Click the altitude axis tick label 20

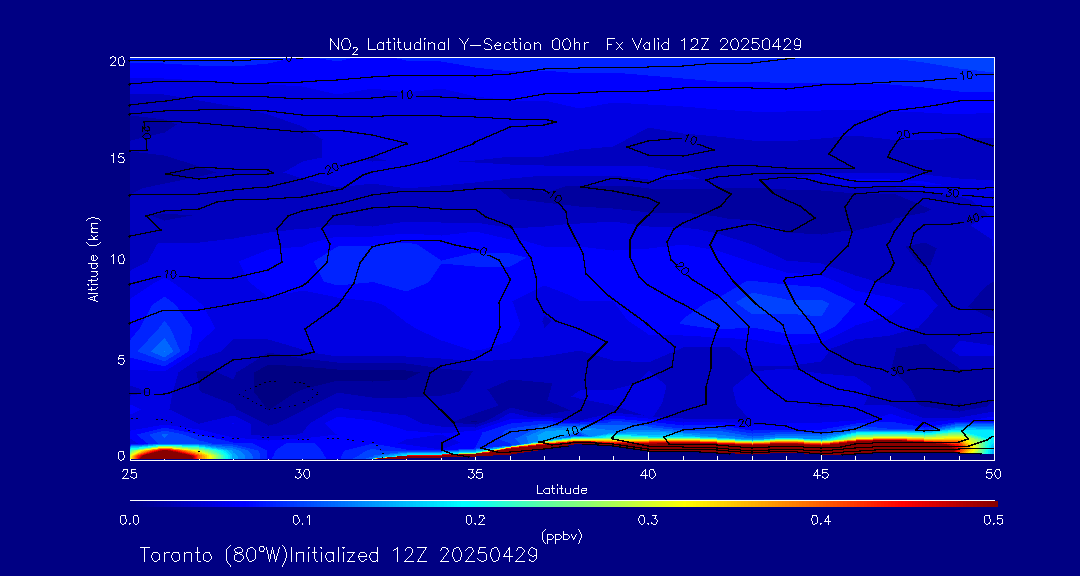pos(117,61)
